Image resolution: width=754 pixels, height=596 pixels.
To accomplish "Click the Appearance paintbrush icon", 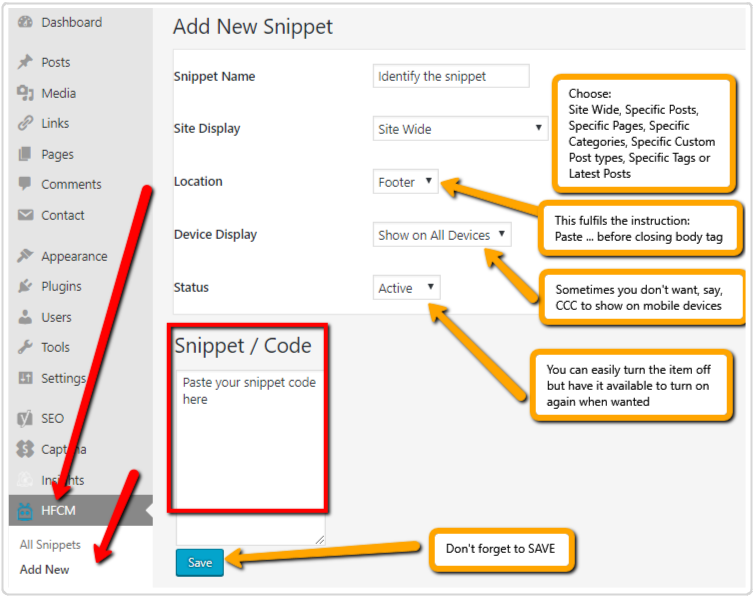I will tap(25, 255).
